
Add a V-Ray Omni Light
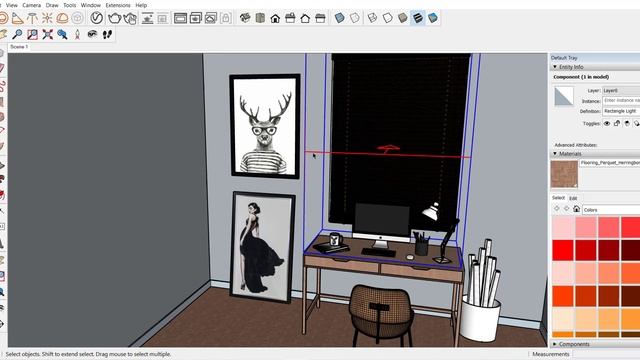pyautogui.click(x=47, y=18)
